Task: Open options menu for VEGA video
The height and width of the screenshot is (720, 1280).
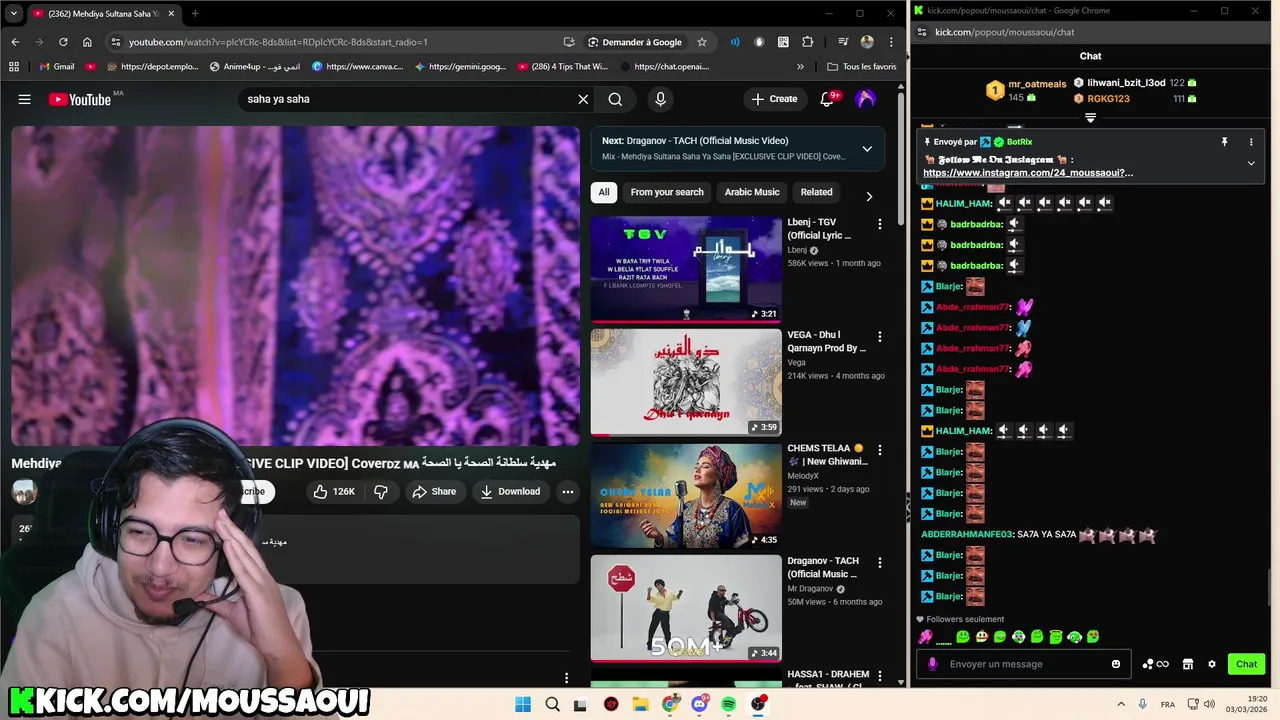Action: pos(880,337)
